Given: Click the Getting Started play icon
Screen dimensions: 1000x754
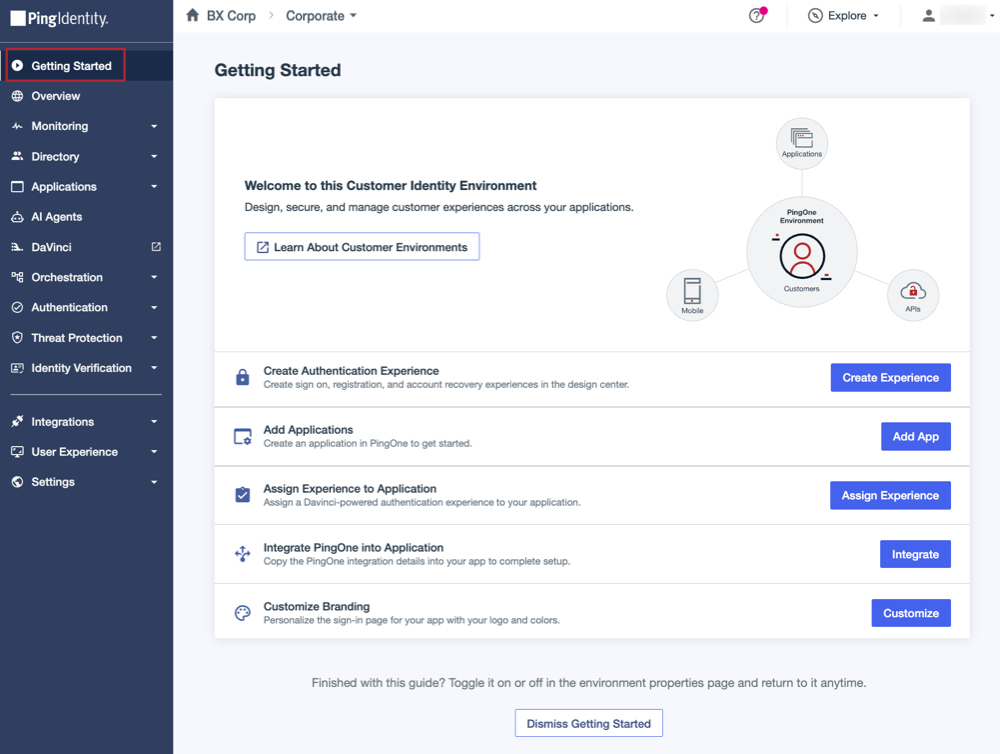Looking at the screenshot, I should pos(17,66).
